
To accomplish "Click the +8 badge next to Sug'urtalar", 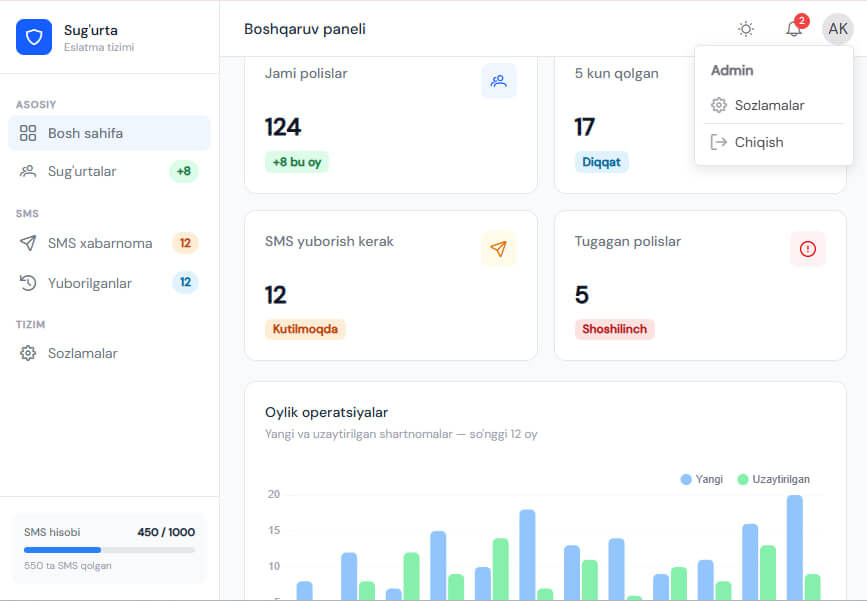I will pyautogui.click(x=184, y=171).
